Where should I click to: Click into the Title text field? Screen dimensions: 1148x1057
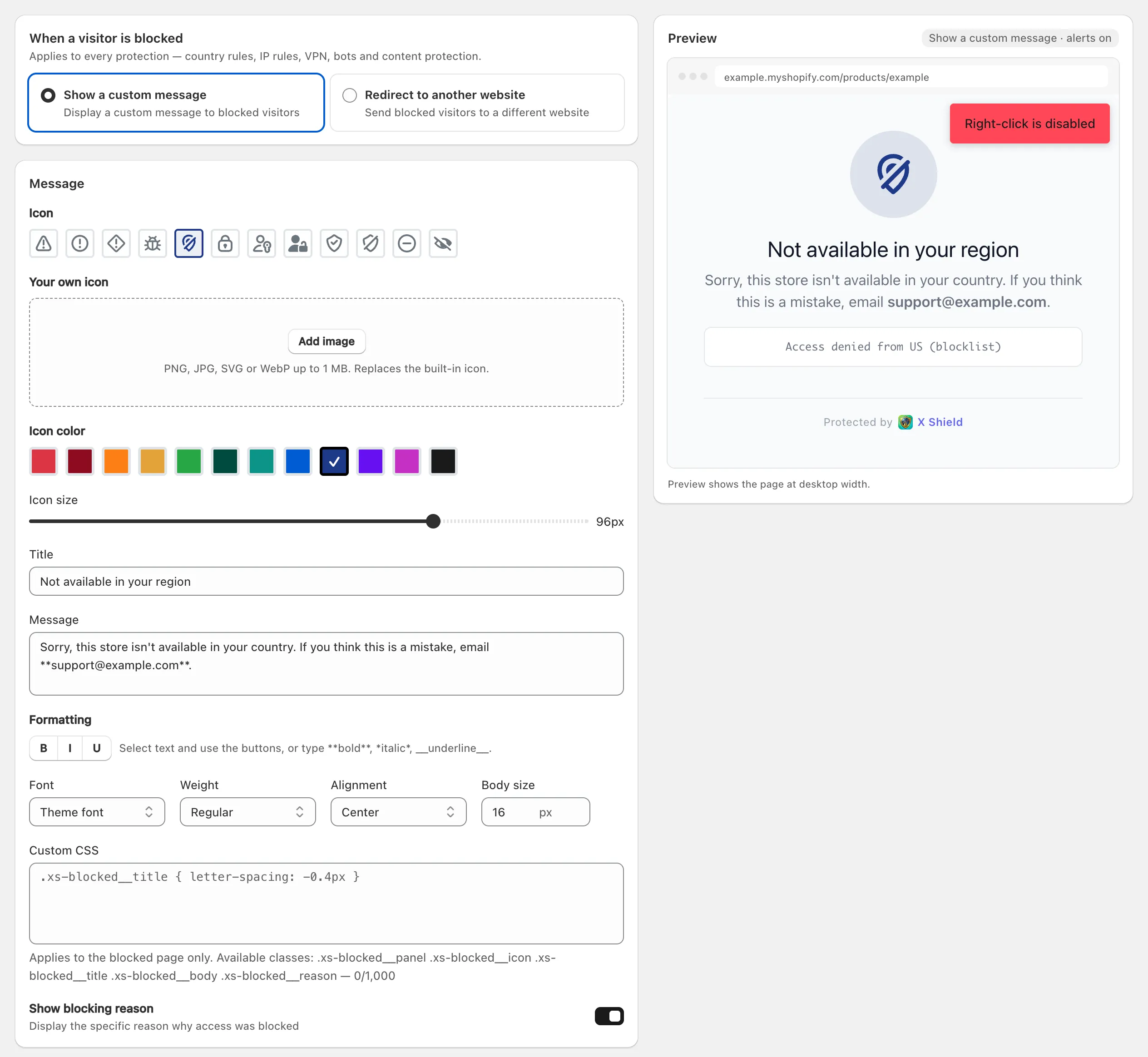click(x=327, y=582)
